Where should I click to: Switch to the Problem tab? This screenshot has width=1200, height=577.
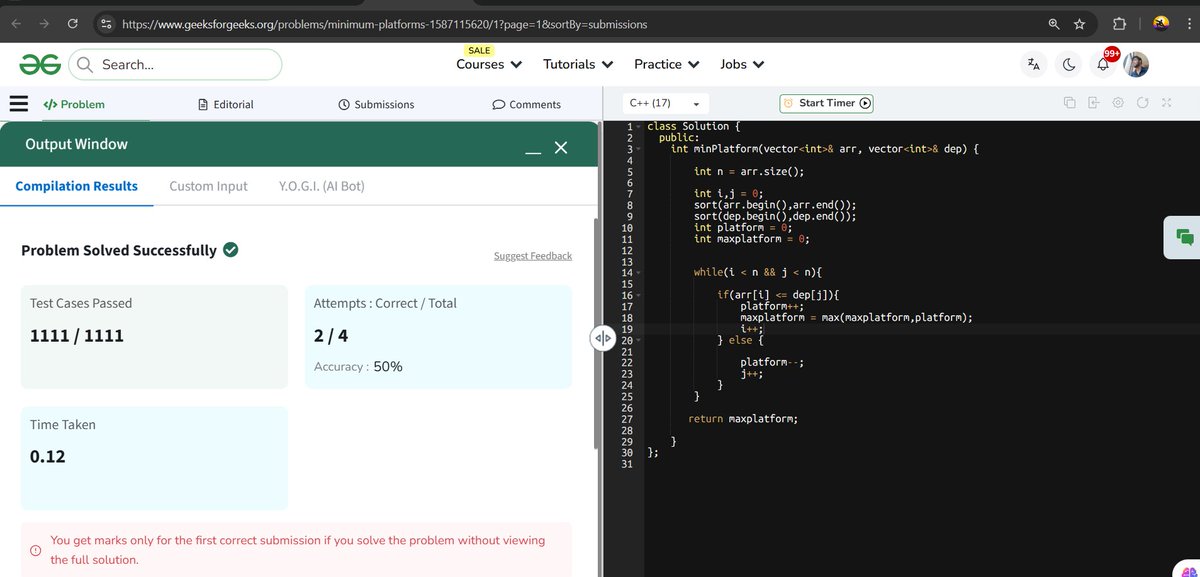[x=75, y=104]
